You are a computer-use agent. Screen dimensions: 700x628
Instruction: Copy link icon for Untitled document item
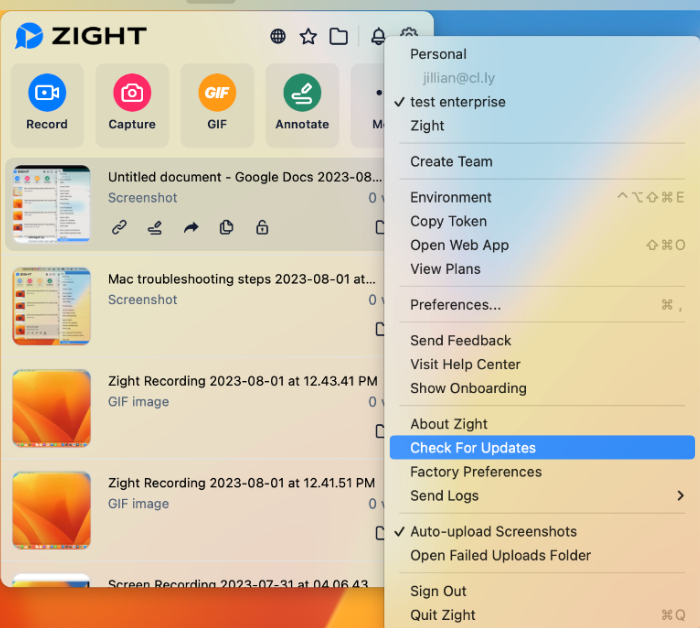pyautogui.click(x=119, y=228)
